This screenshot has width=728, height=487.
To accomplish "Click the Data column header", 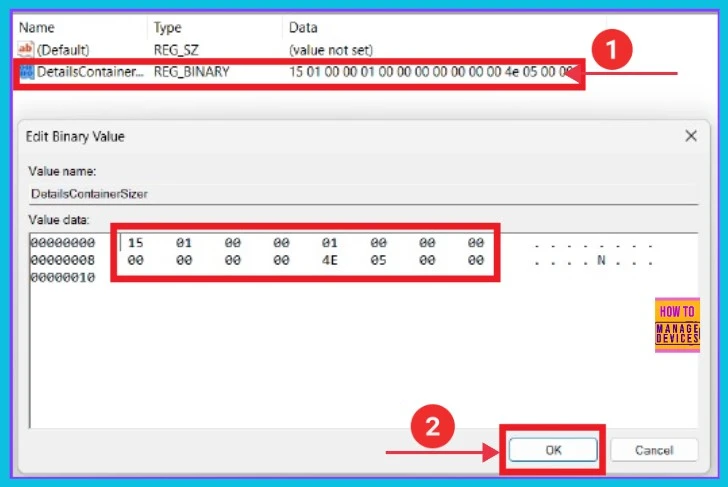I will (303, 27).
